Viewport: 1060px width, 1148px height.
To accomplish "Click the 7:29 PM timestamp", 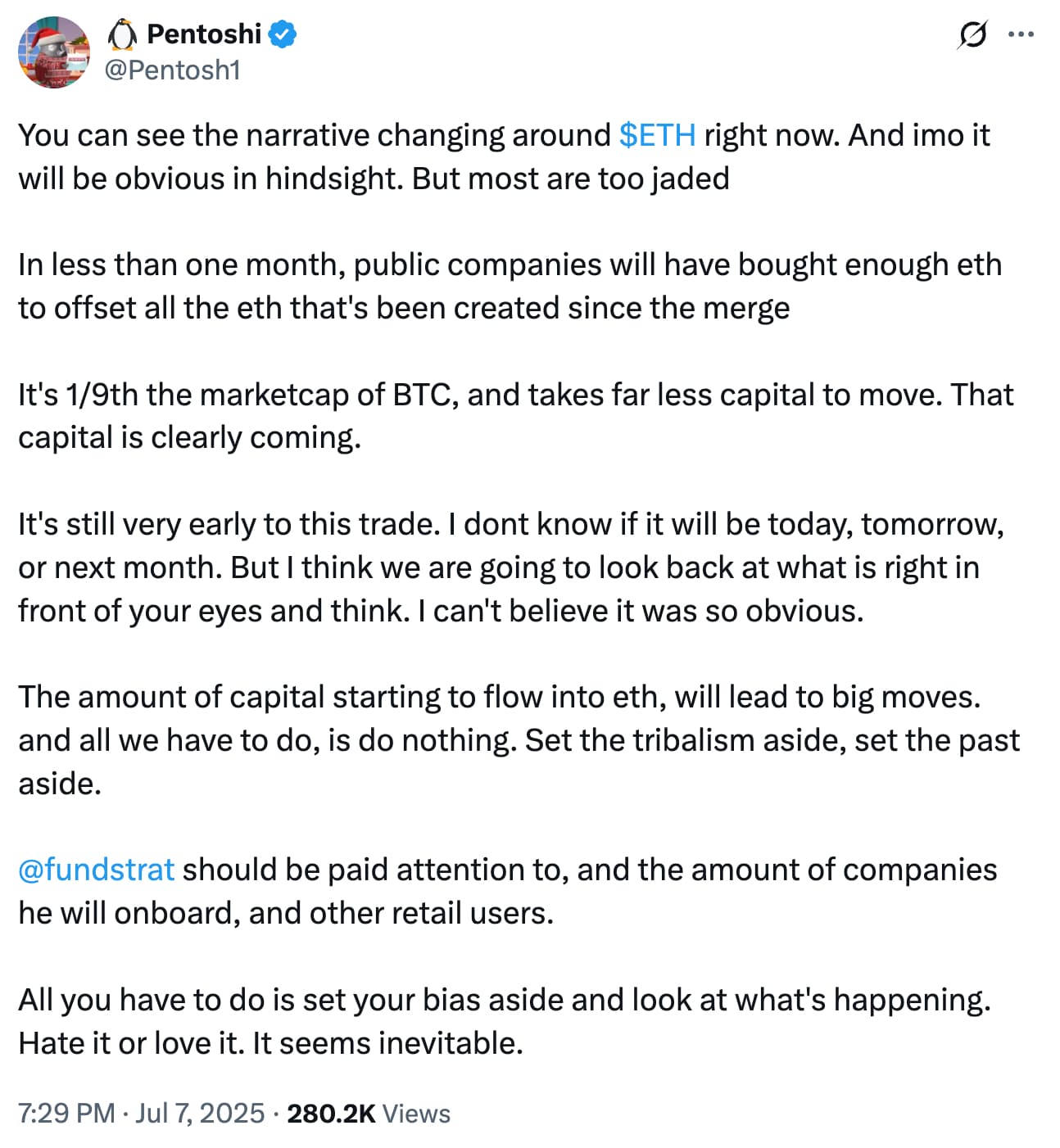I will tap(66, 1114).
